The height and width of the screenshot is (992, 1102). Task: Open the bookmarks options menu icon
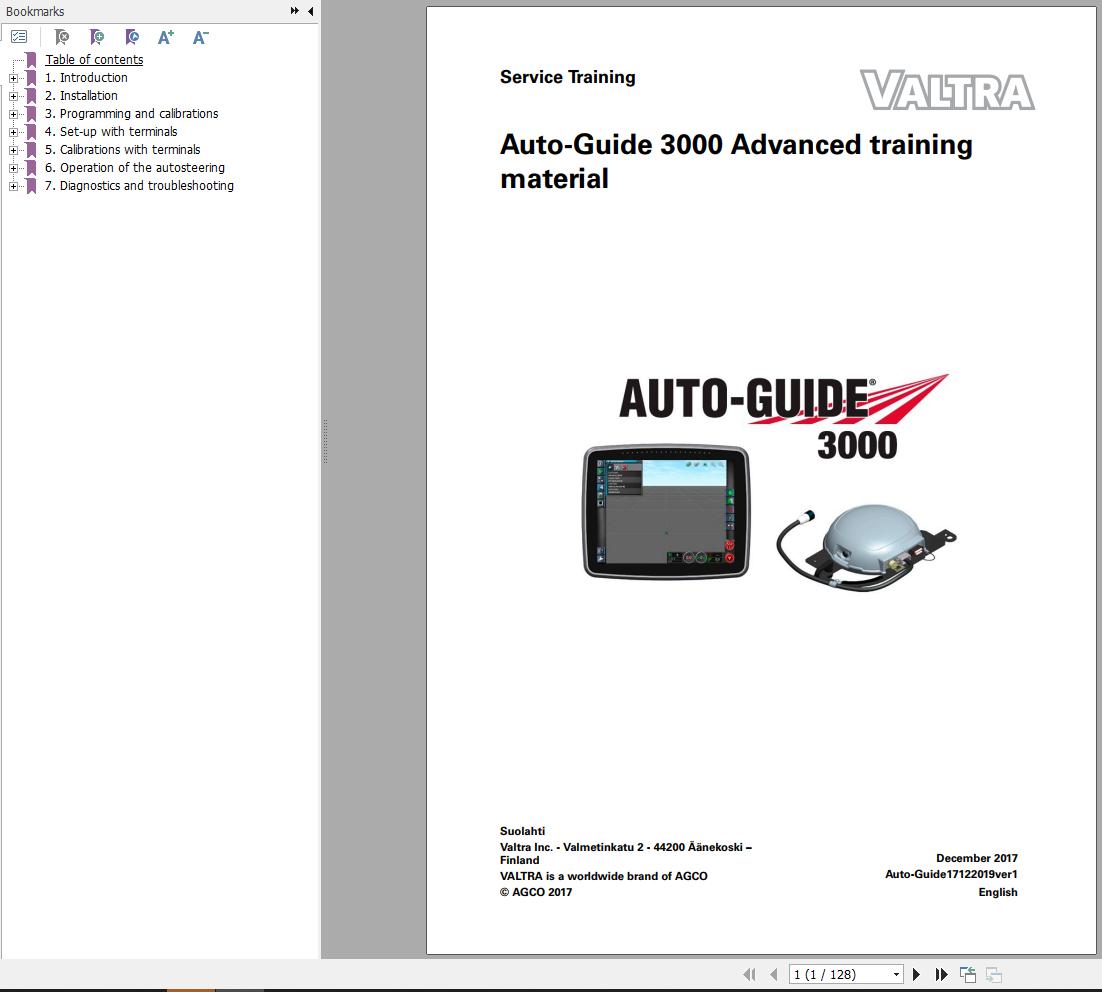(x=19, y=37)
